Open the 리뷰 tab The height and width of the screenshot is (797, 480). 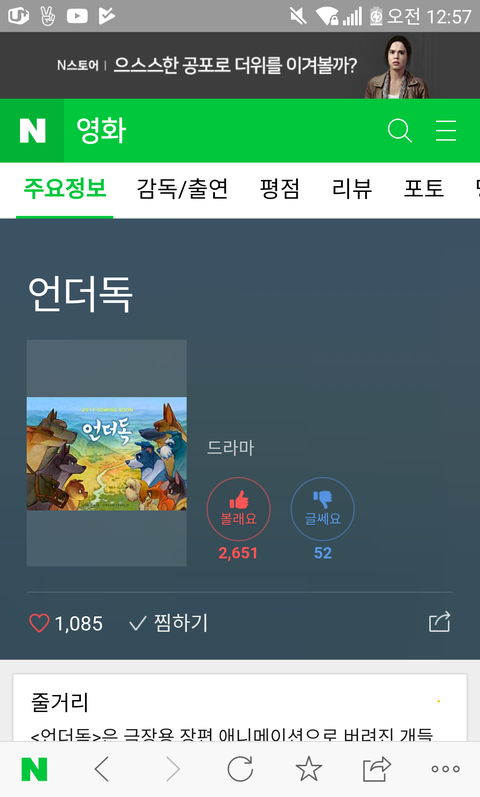pos(351,189)
